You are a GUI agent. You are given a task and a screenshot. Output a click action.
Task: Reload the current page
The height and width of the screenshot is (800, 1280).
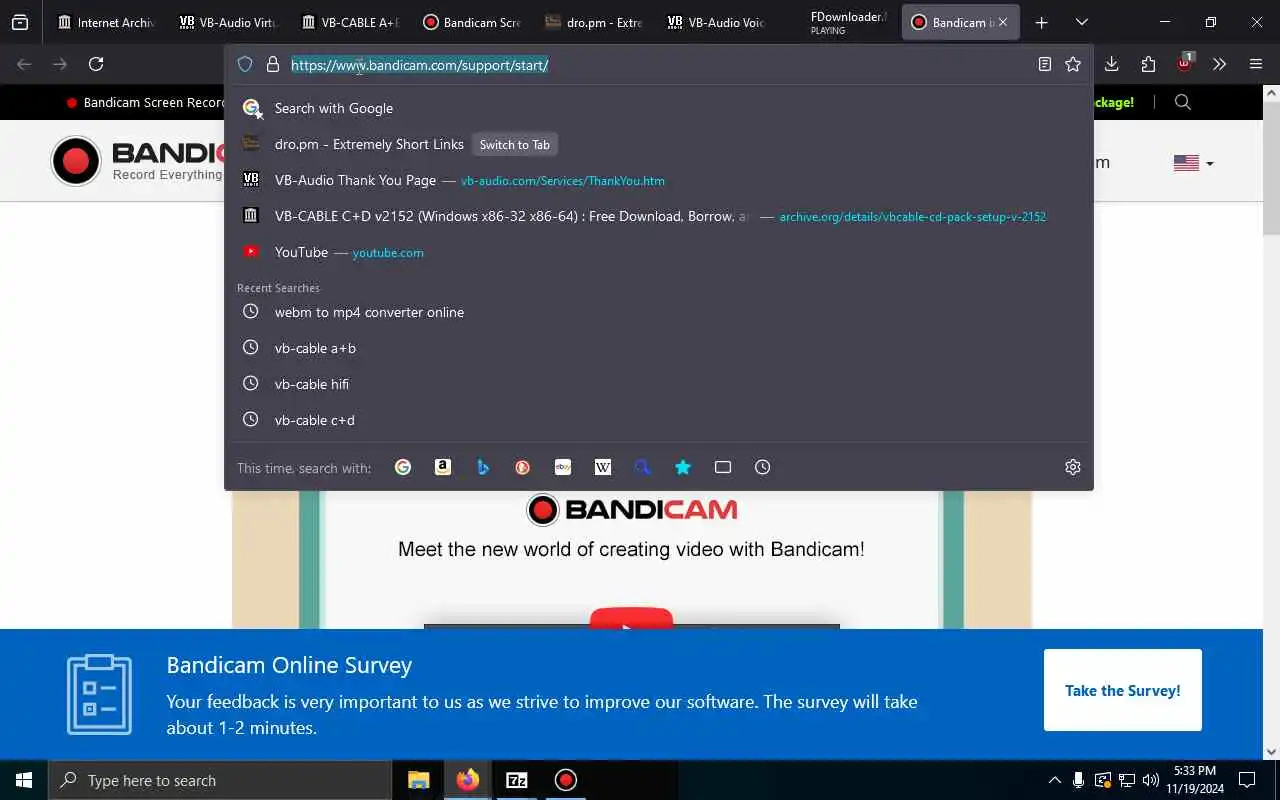coord(96,64)
